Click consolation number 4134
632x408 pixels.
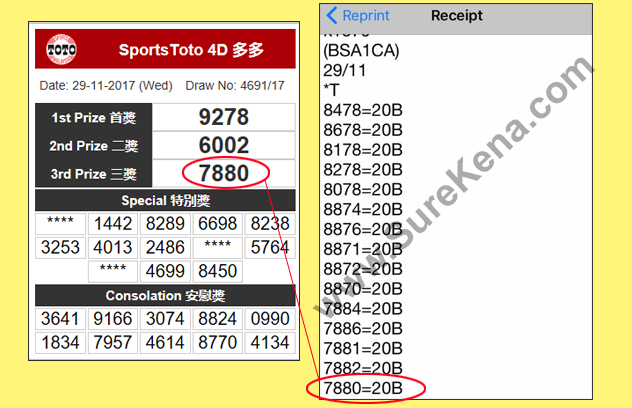click(270, 343)
